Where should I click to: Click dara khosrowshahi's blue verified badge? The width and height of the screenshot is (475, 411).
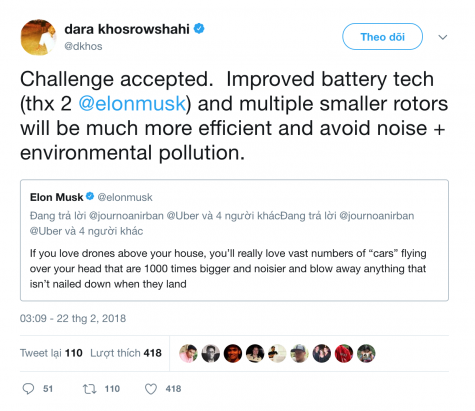point(199,29)
